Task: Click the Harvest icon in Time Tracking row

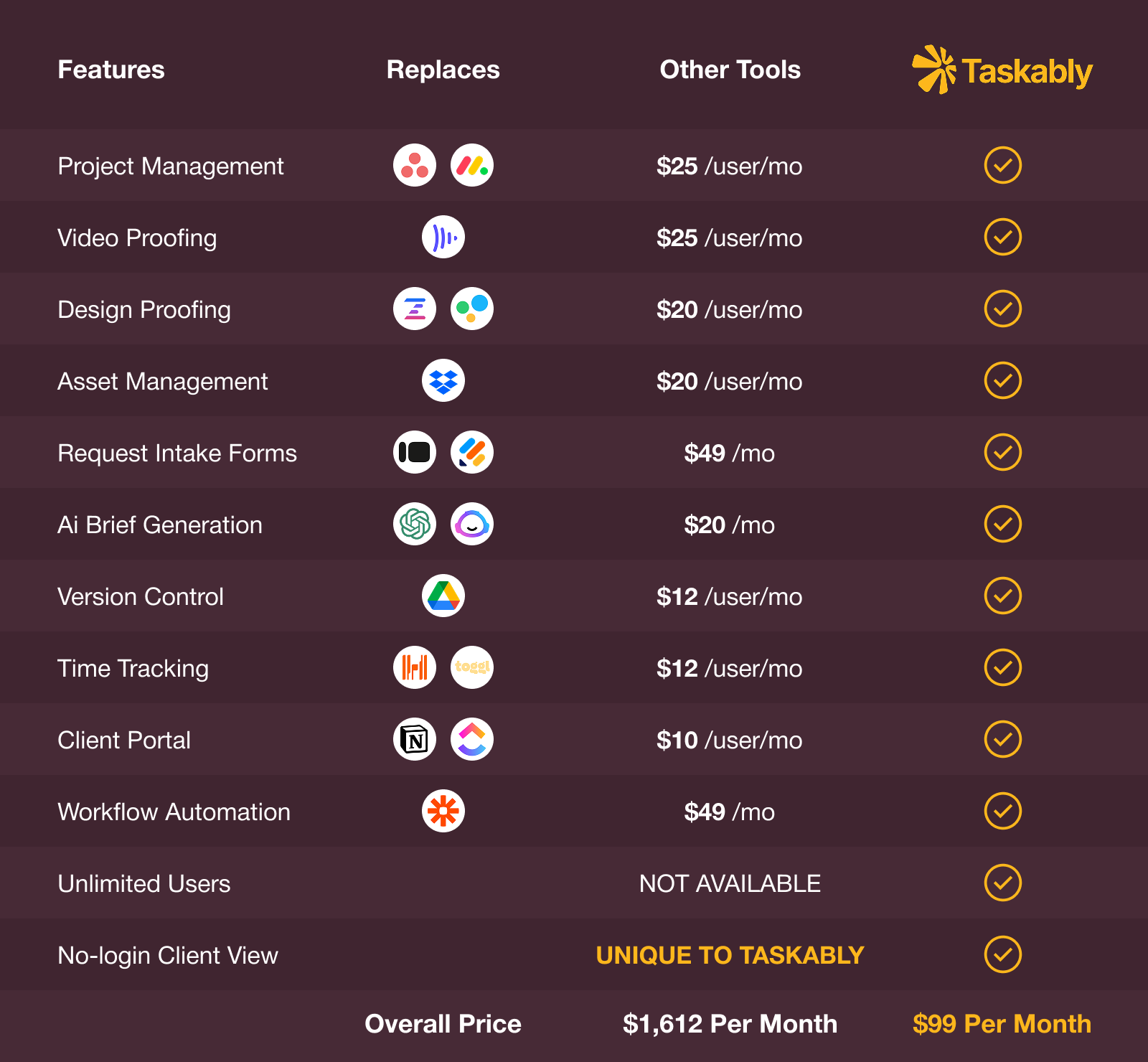Action: (415, 667)
